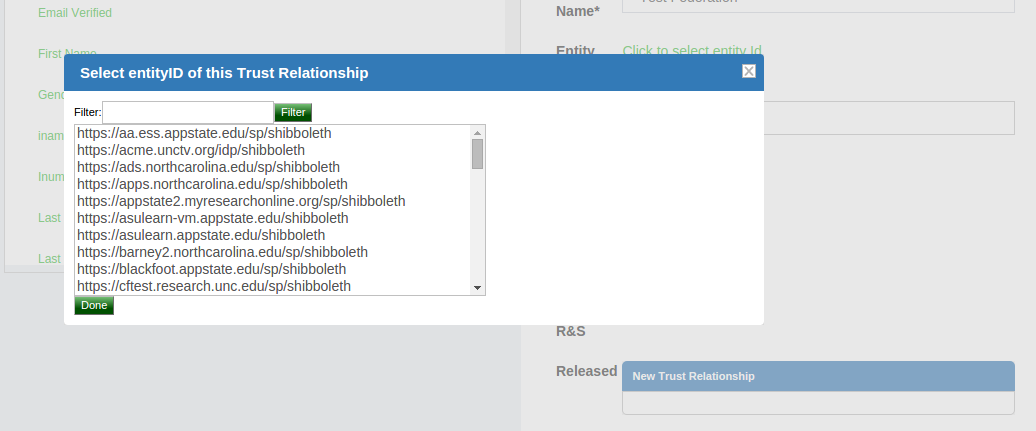Viewport: 1036px width, 431px height.
Task: Close the entityID selection dialog
Action: point(749,71)
